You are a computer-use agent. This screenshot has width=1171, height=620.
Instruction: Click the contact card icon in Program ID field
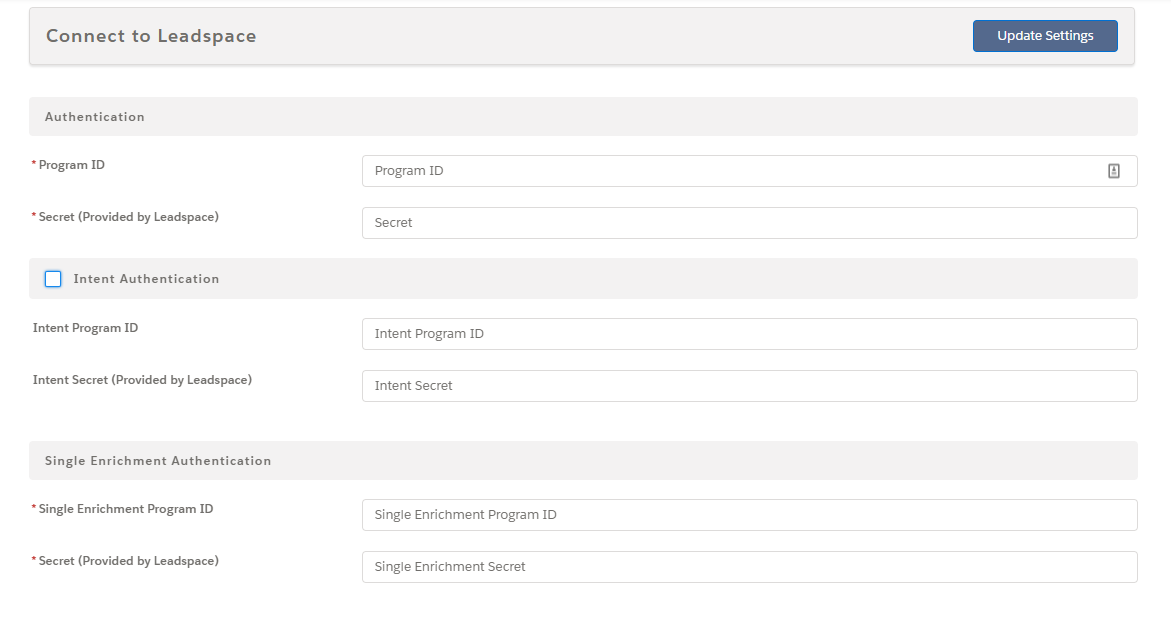1113,171
